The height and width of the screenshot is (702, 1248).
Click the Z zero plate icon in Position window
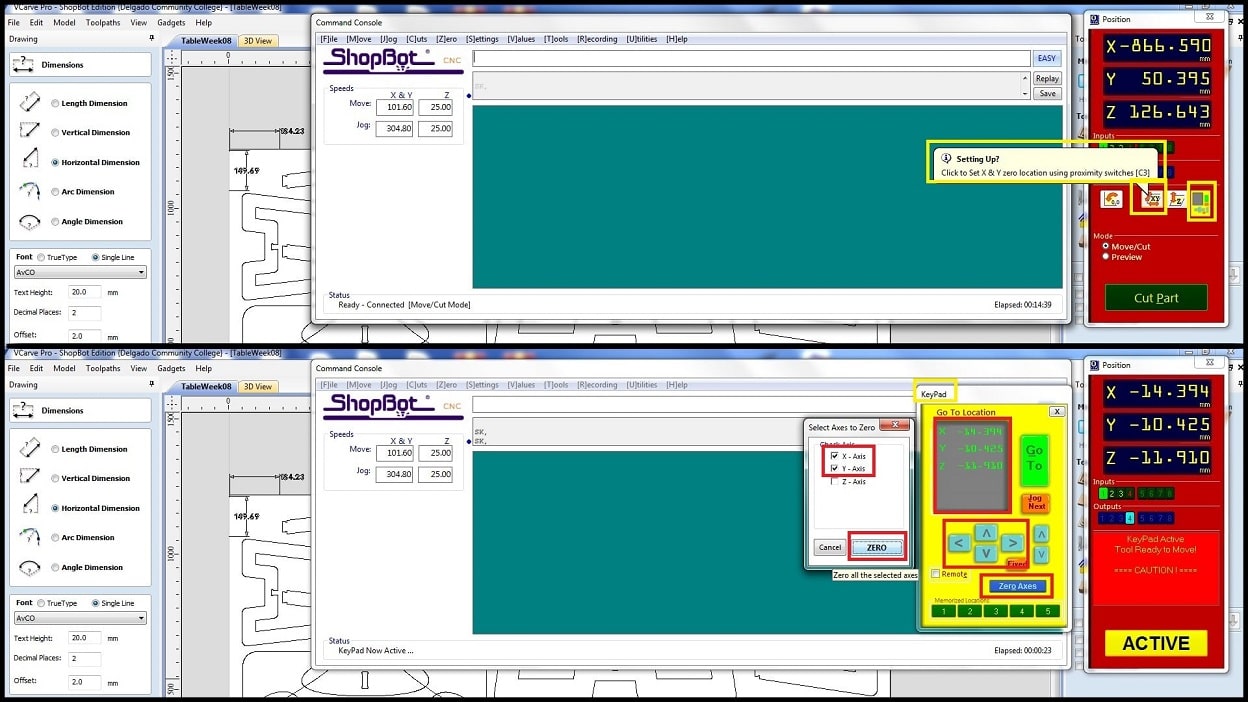pyautogui.click(x=1175, y=199)
